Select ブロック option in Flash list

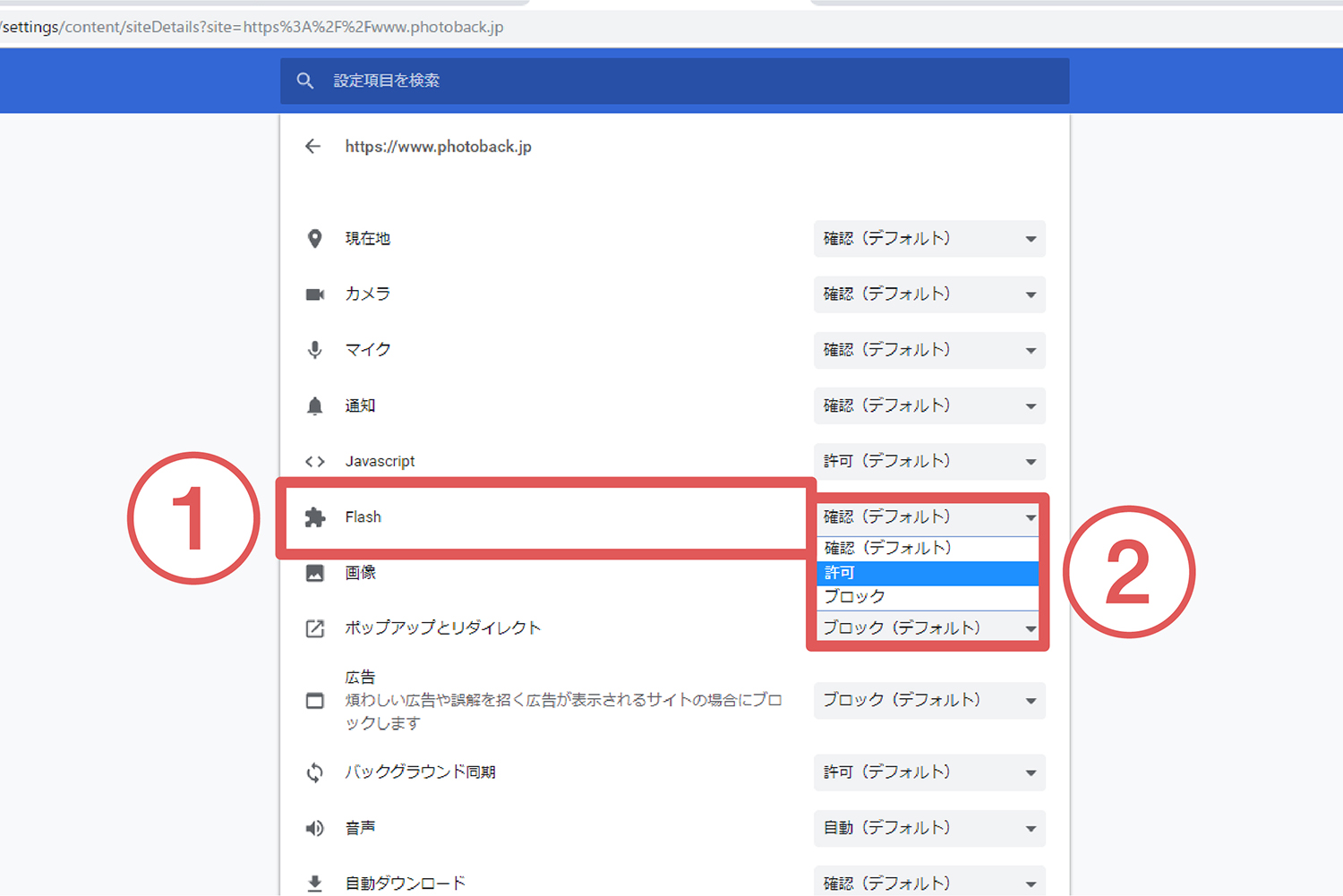pyautogui.click(x=928, y=597)
